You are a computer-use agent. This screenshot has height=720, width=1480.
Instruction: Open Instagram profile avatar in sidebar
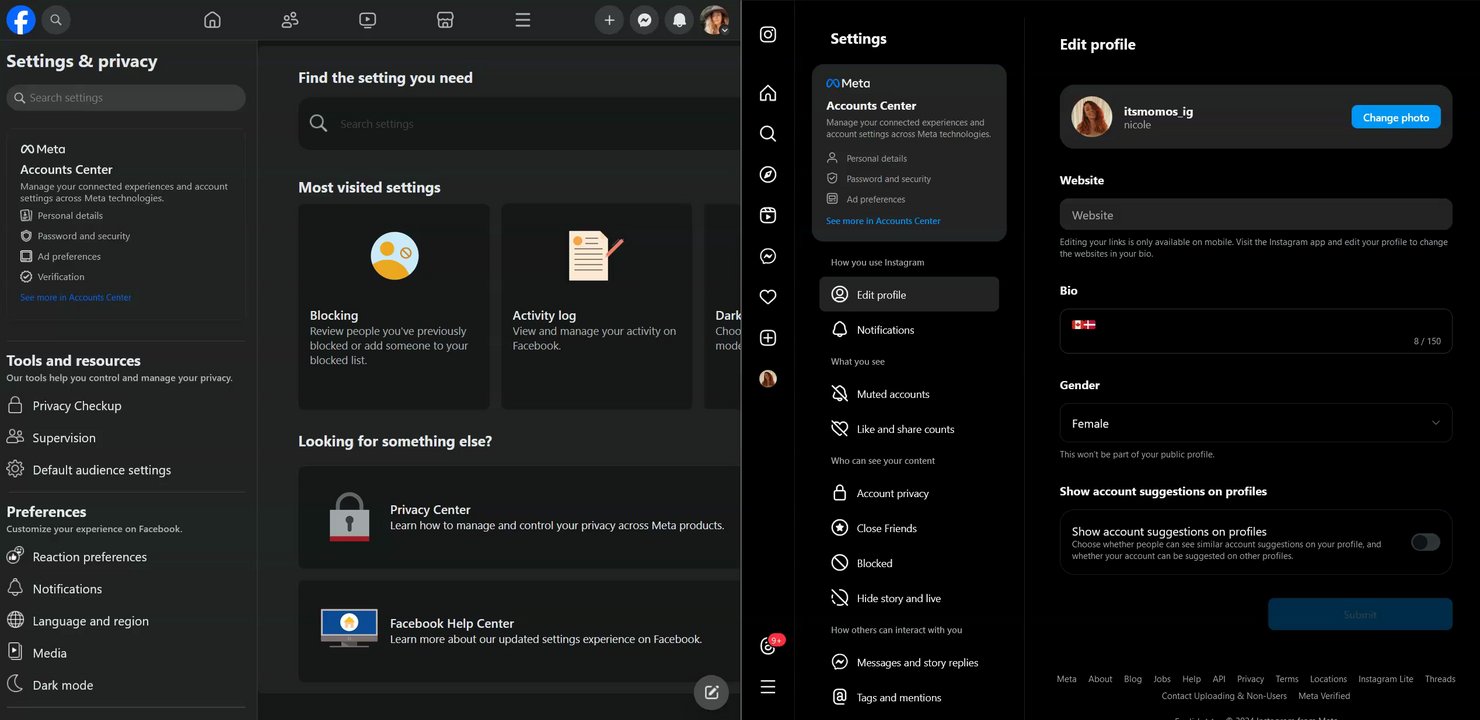click(x=768, y=379)
